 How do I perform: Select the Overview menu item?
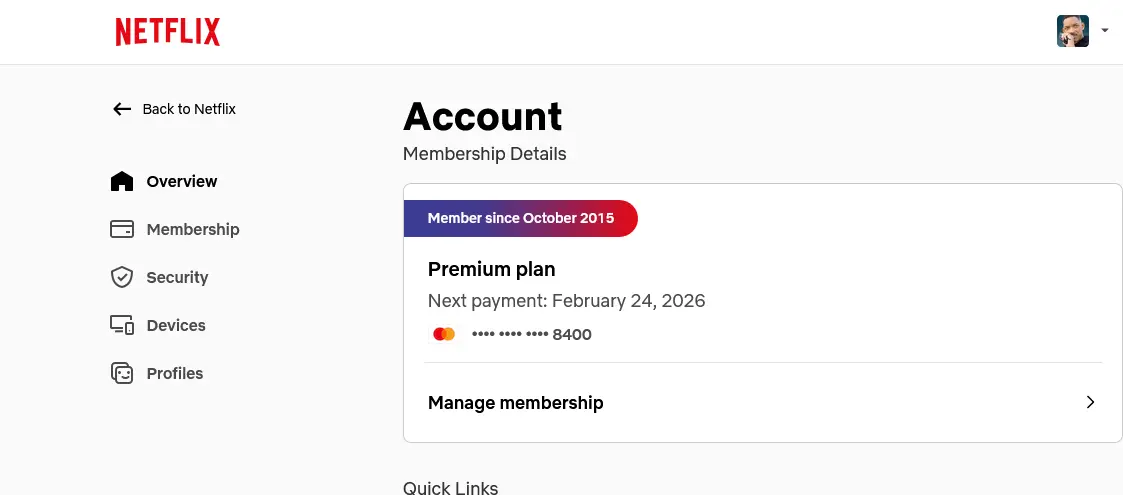(164, 181)
